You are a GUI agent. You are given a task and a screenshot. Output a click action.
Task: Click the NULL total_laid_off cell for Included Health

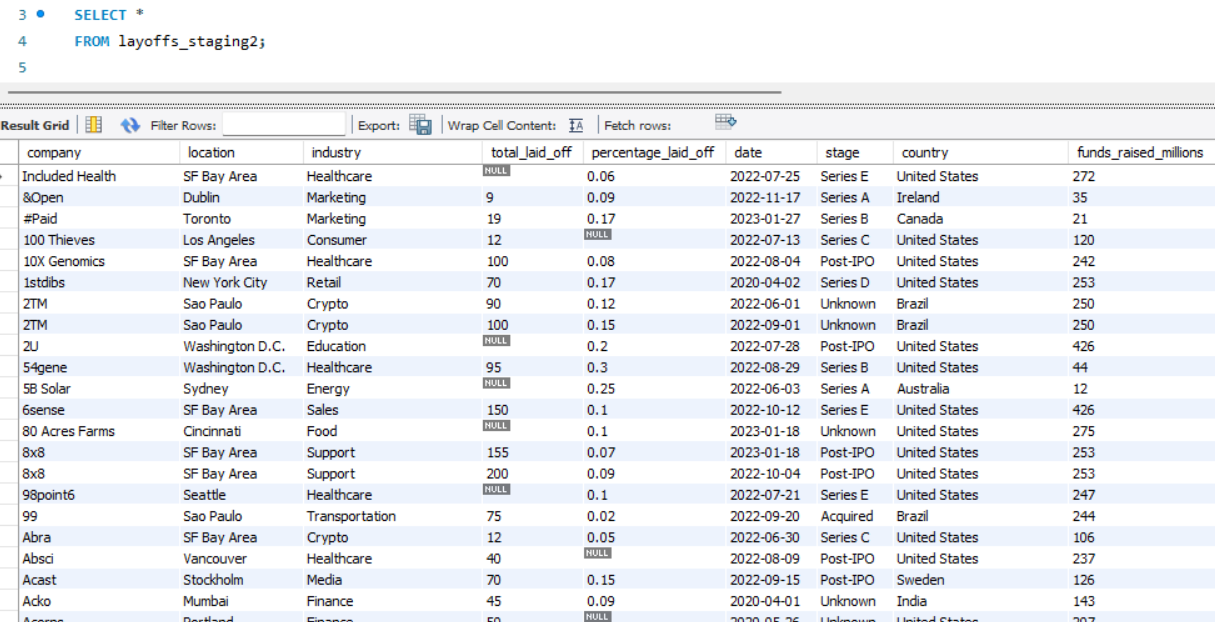(x=532, y=176)
